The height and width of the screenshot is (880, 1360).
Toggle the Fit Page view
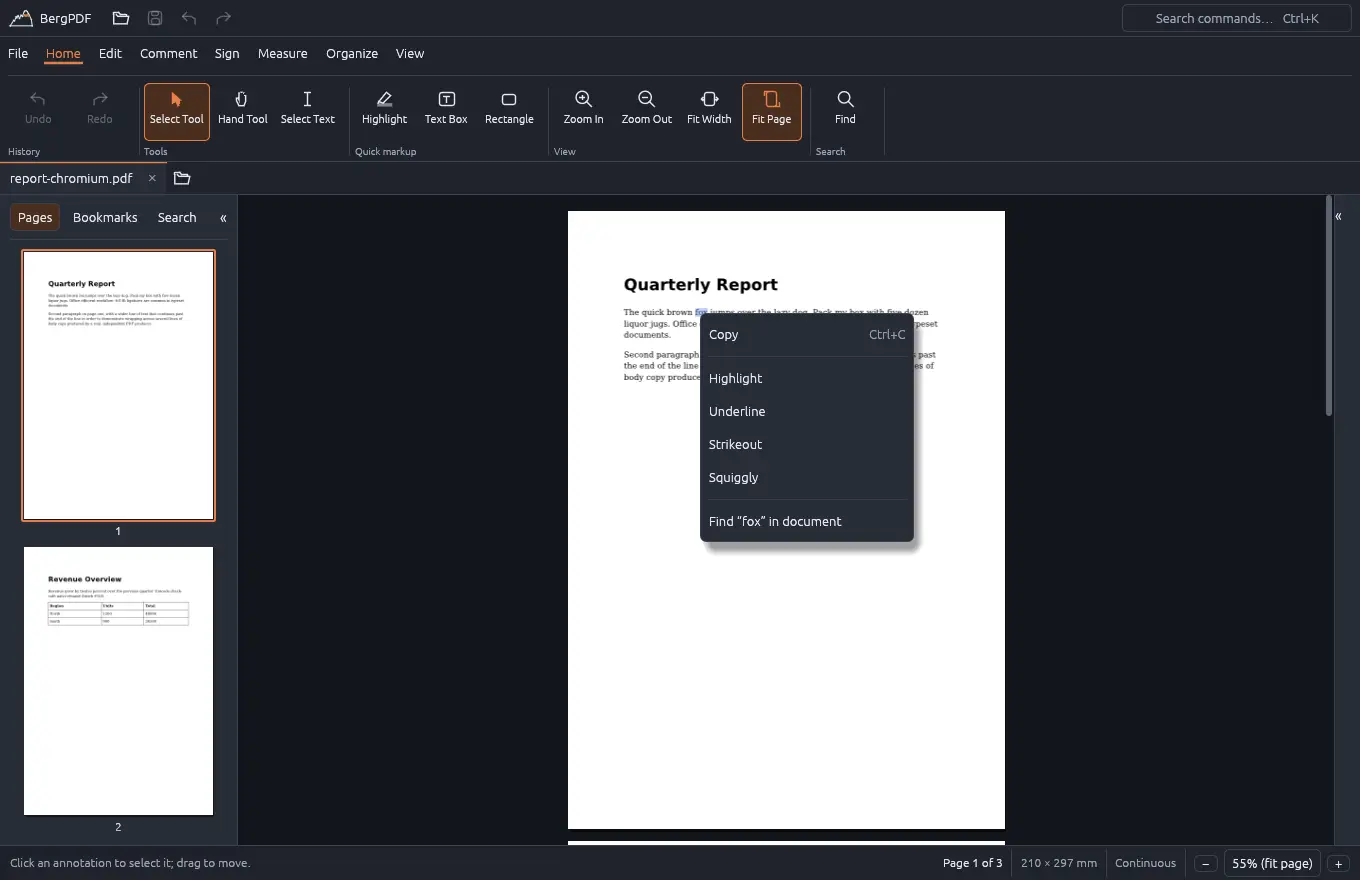[772, 111]
